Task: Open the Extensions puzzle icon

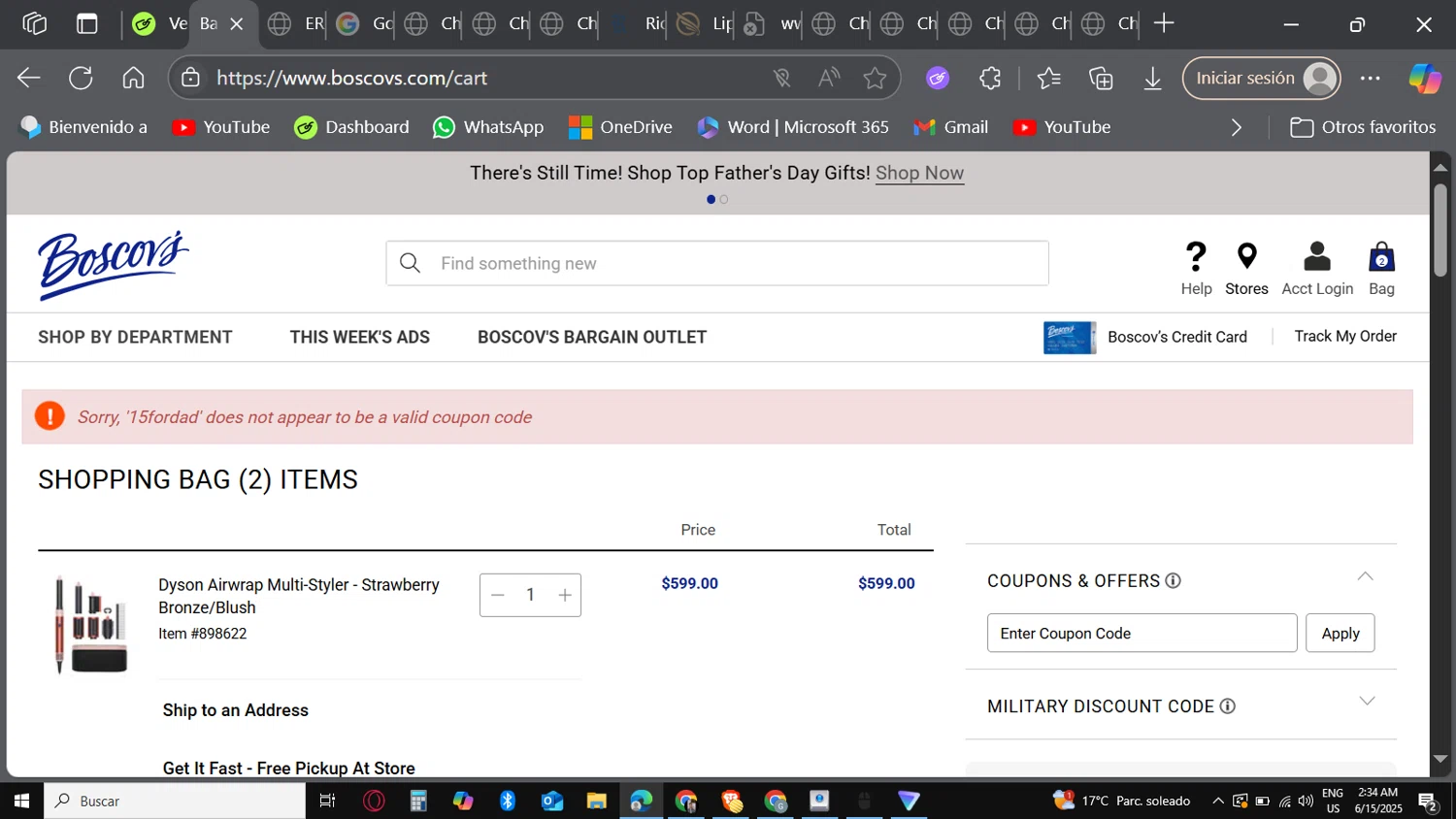Action: 990,79
